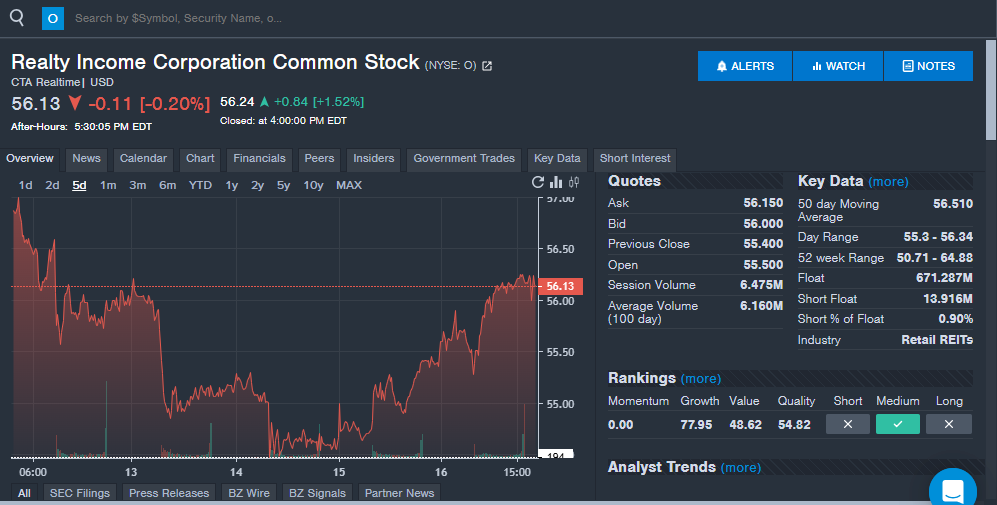Click the Bid value 56.000
The image size is (997, 505).
763,224
